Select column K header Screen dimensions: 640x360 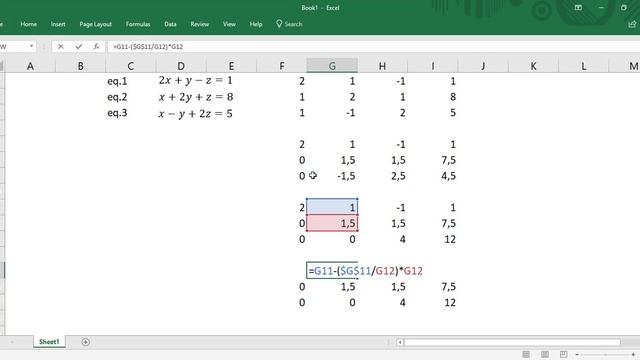[533, 66]
